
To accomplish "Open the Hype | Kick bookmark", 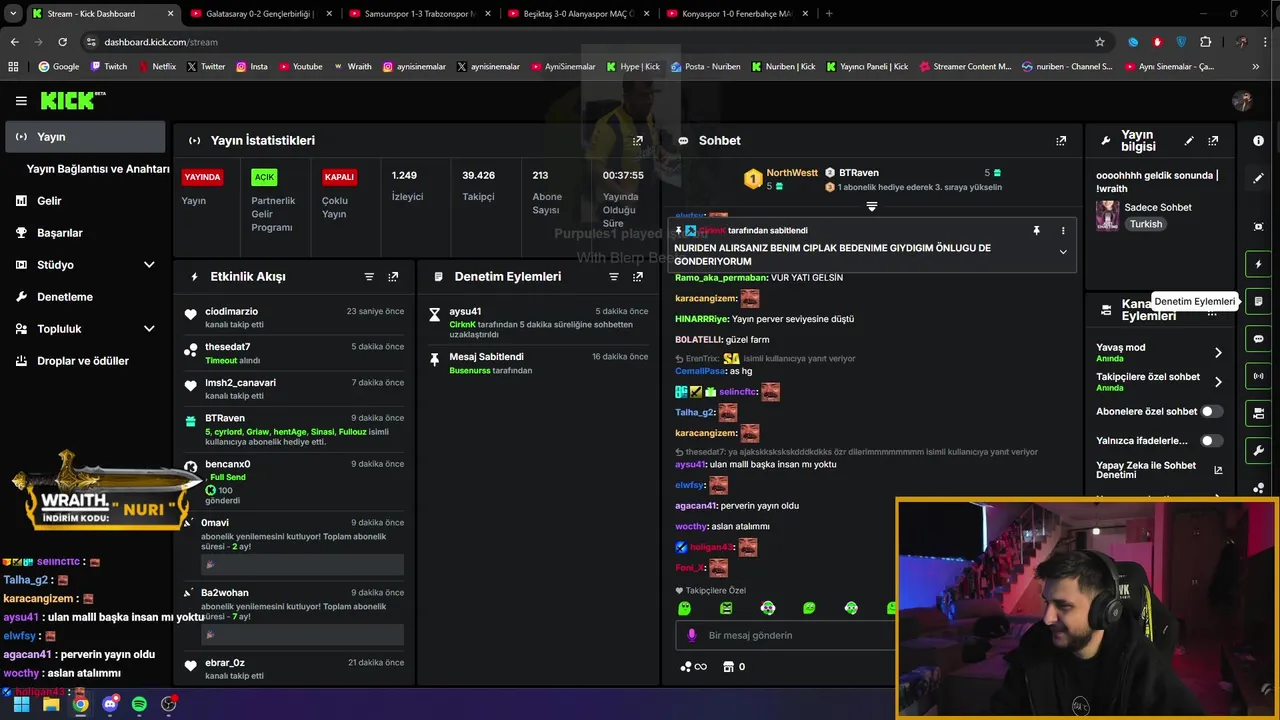I will coord(633,67).
